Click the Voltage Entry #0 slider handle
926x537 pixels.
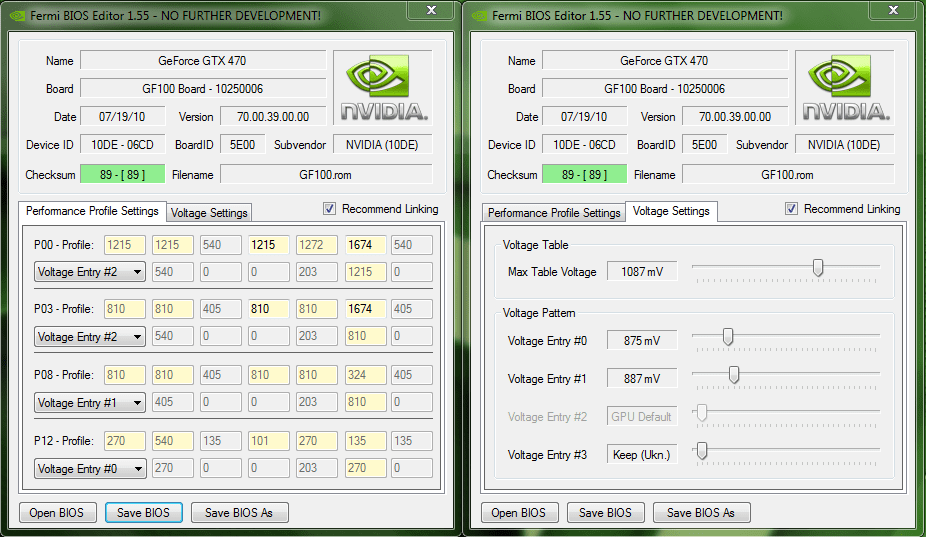(x=728, y=337)
